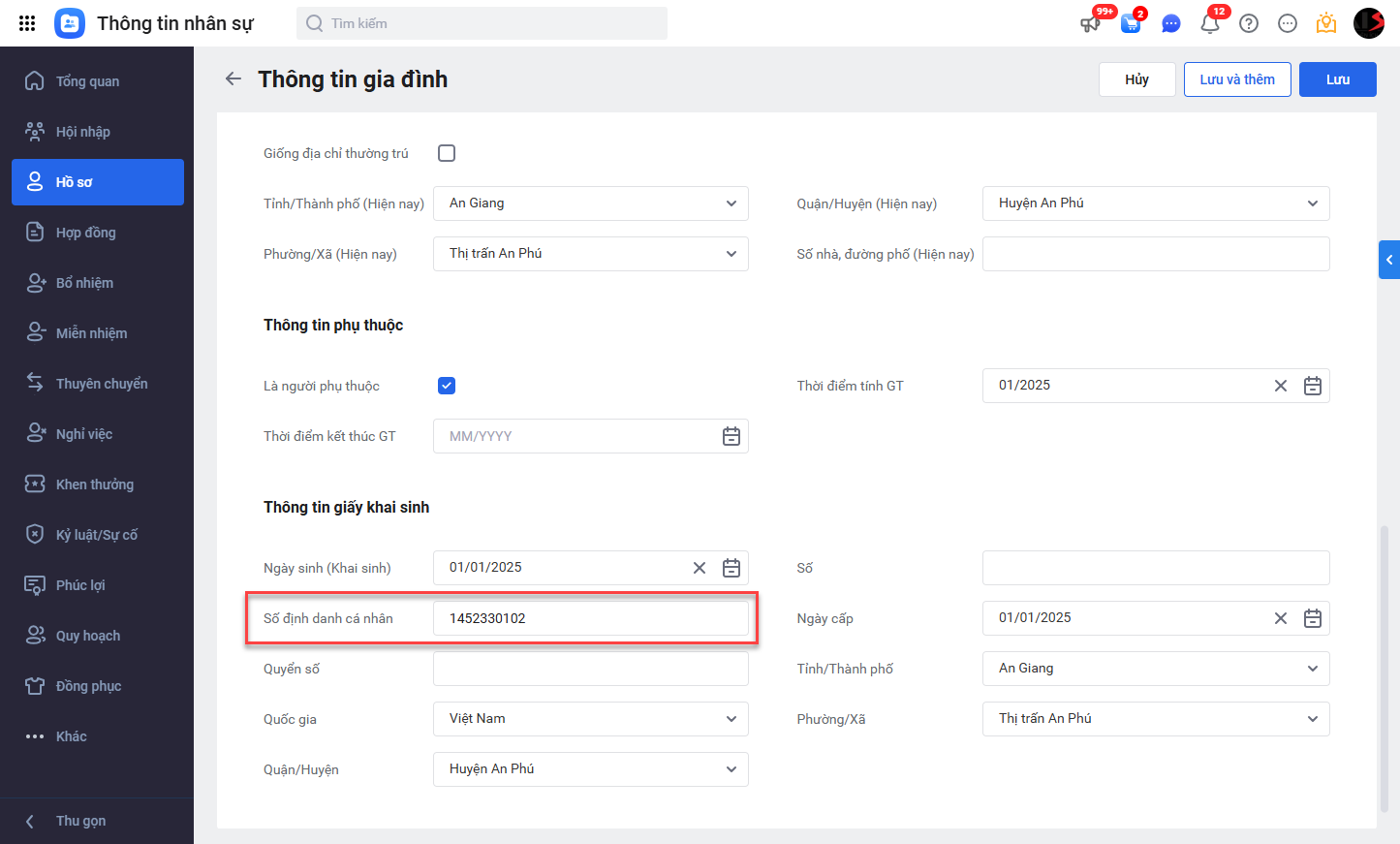Viewport: 1400px width, 844px height.
Task: Click the help question mark icon
Action: point(1249,23)
